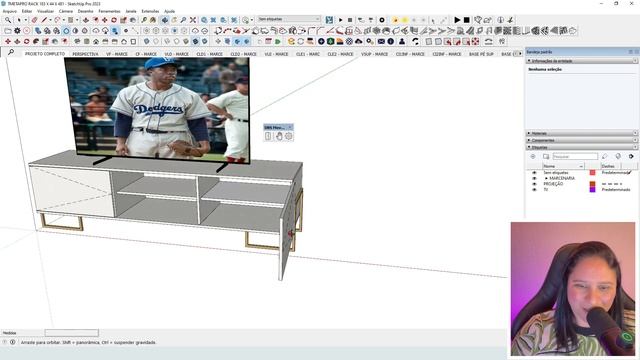
Task: Toggle visibility of Sem etiquetas tag
Action: pos(534,173)
